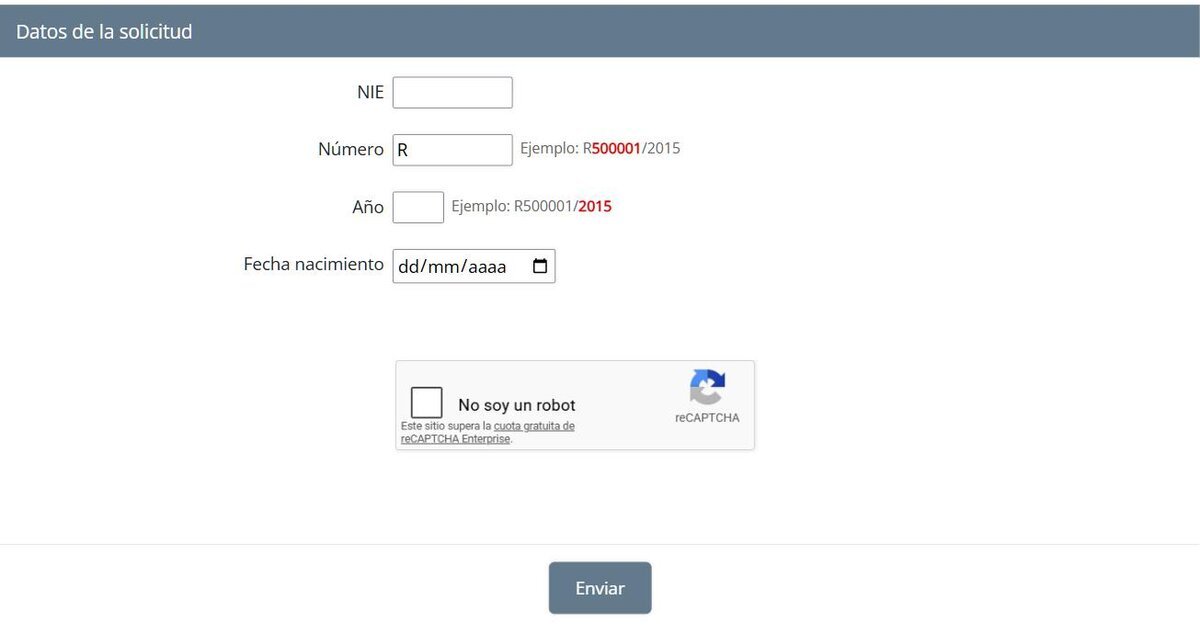Click the Ejemplo hint next to Año
The image size is (1200, 634).
point(532,206)
